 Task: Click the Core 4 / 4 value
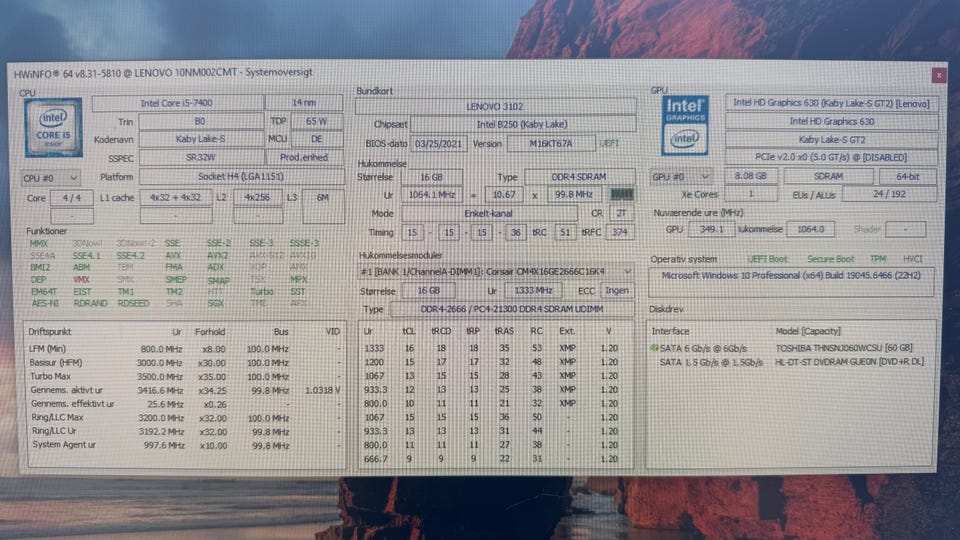point(72,198)
